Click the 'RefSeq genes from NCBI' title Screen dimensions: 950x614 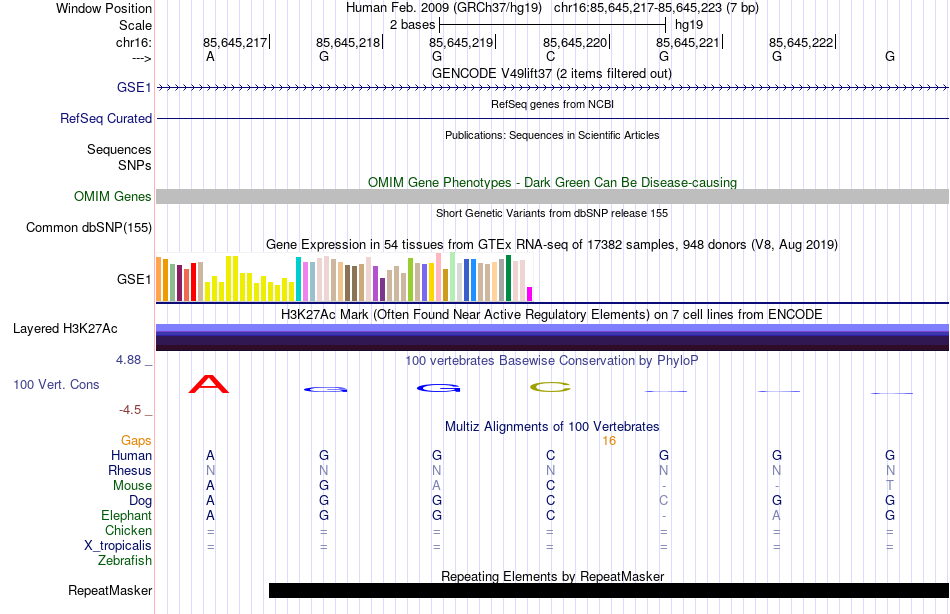point(552,104)
